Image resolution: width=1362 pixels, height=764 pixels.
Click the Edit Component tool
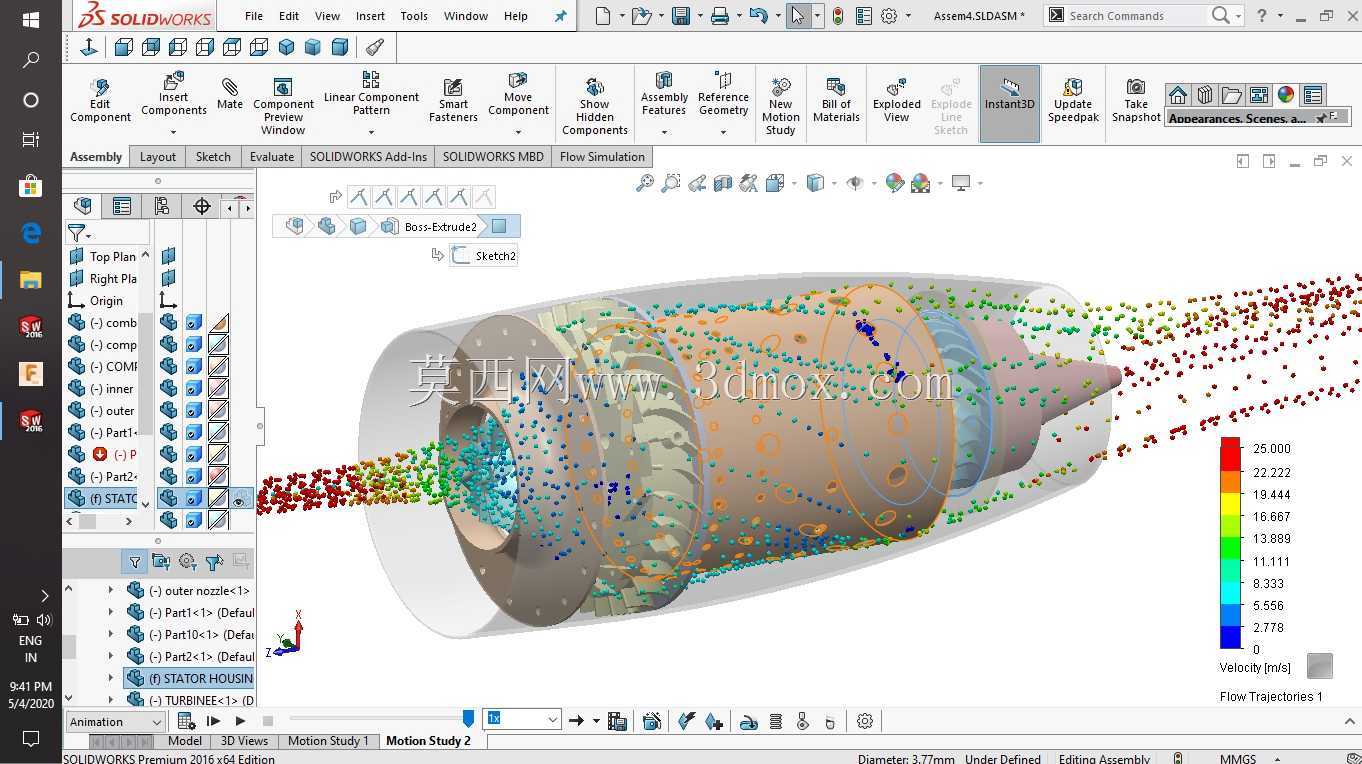(x=100, y=100)
